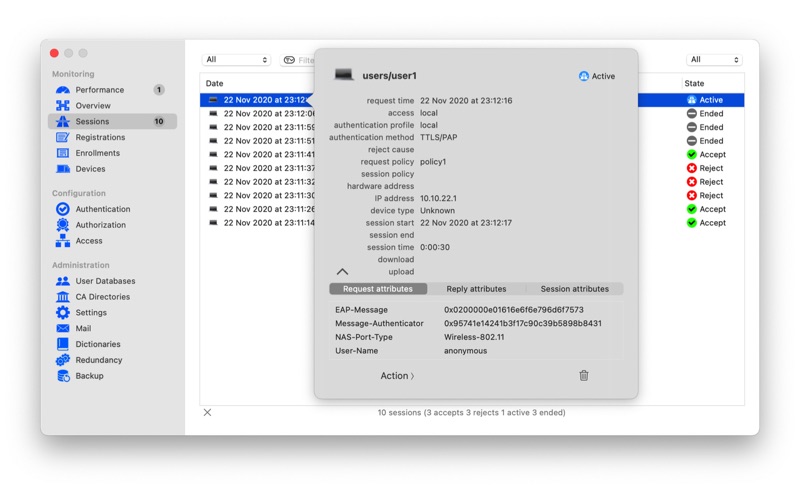
Task: Open Dictionaries in the sidebar
Action: coord(97,344)
